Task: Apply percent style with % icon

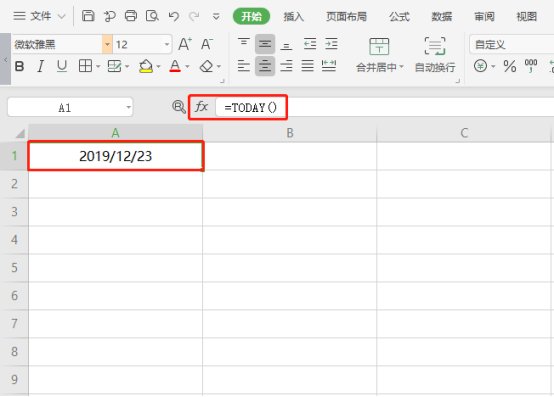Action: click(x=509, y=66)
